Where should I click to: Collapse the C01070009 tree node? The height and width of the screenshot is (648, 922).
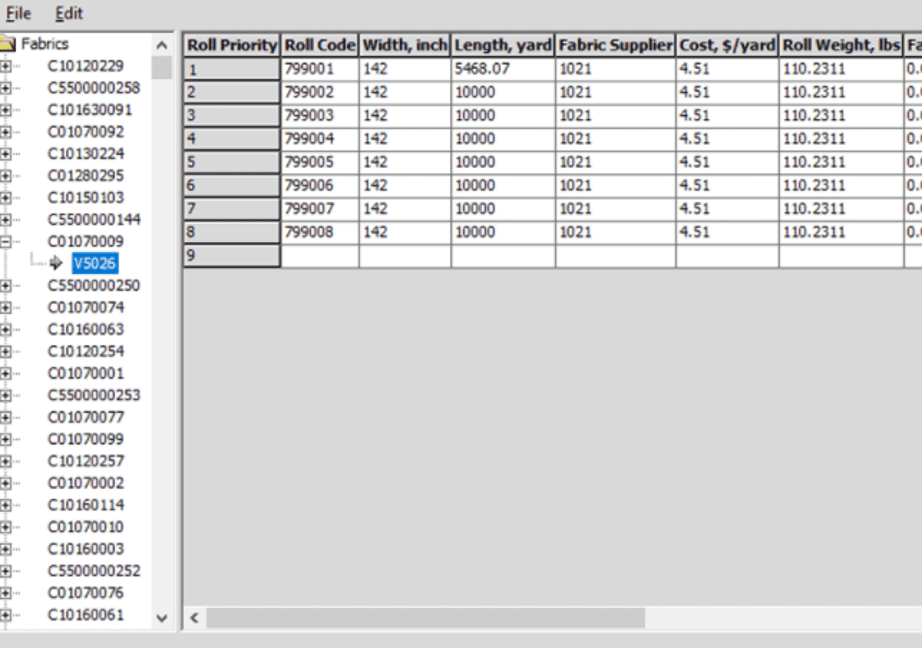pyautogui.click(x=6, y=242)
